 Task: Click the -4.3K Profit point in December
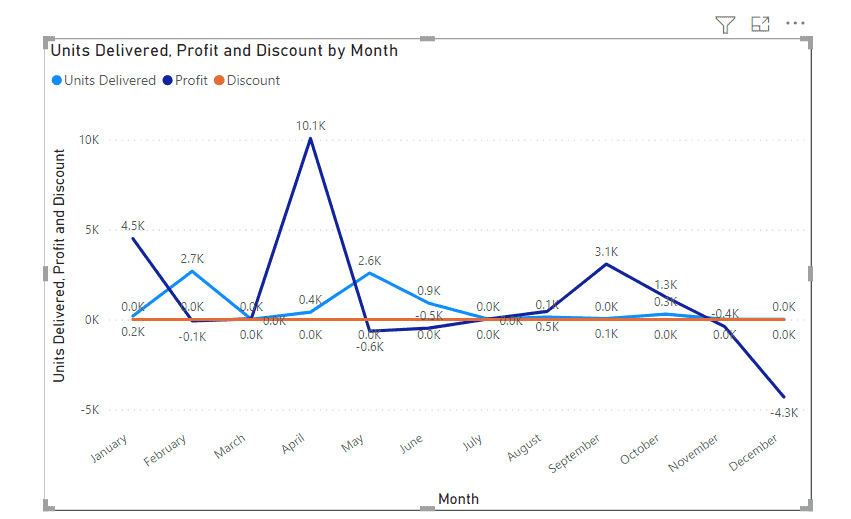click(784, 397)
